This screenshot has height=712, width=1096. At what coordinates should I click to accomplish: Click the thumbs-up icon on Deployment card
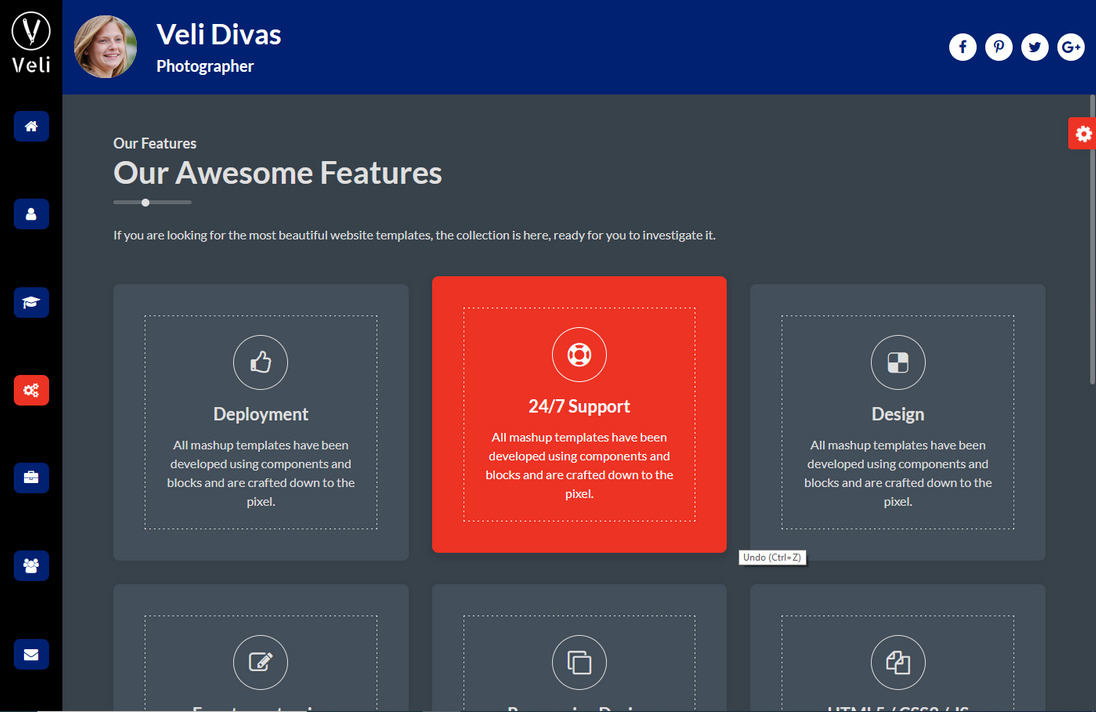click(261, 362)
